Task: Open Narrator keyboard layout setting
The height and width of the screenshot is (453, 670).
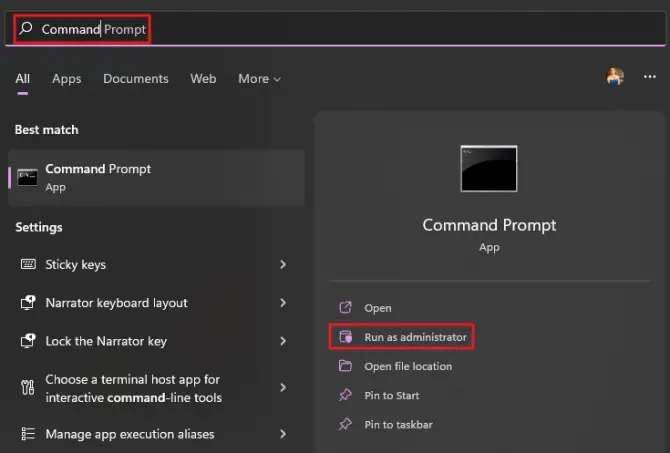Action: (156, 303)
